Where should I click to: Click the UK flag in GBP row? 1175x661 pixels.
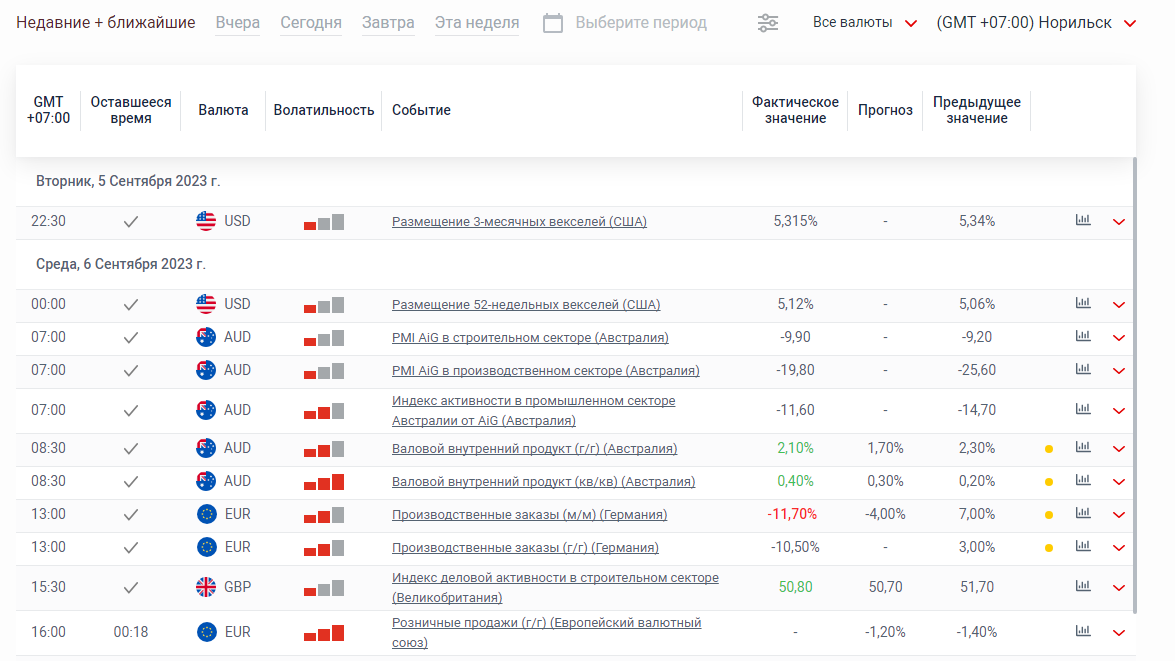206,587
